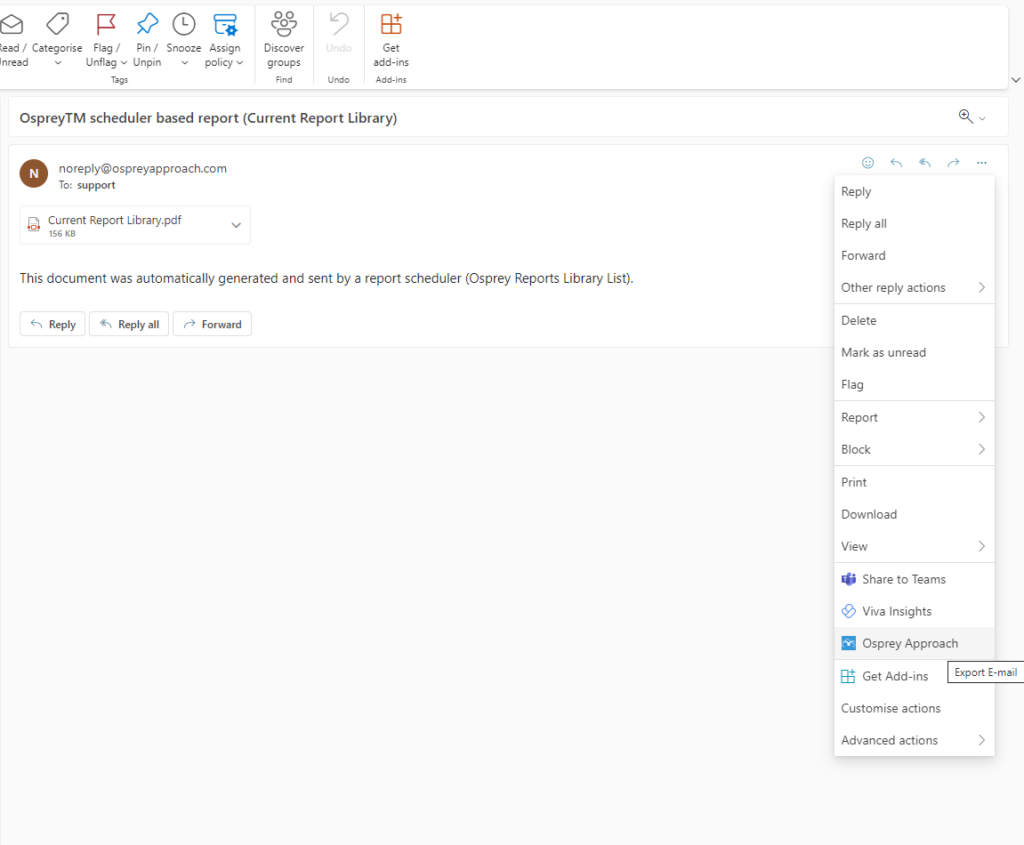The image size is (1024, 845).
Task: Choose Flag from the context menu
Action: (x=914, y=385)
